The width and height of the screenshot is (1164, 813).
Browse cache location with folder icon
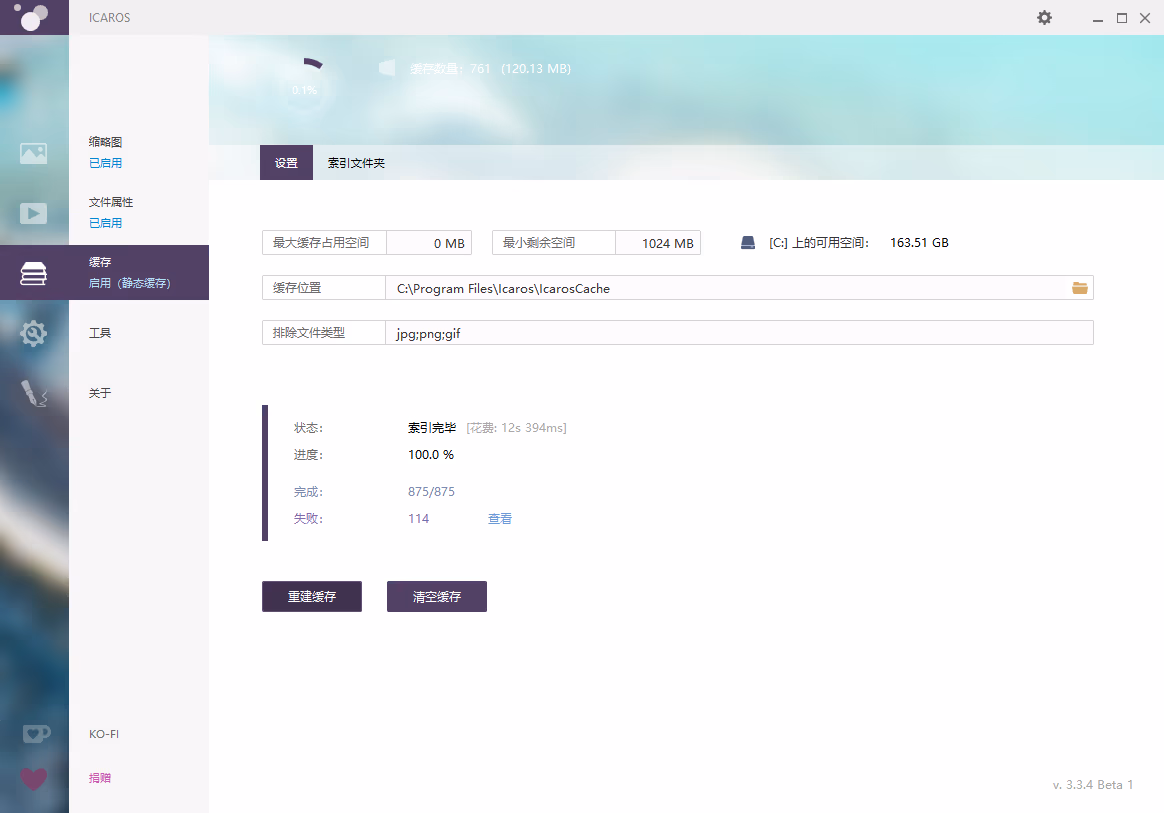pos(1080,288)
